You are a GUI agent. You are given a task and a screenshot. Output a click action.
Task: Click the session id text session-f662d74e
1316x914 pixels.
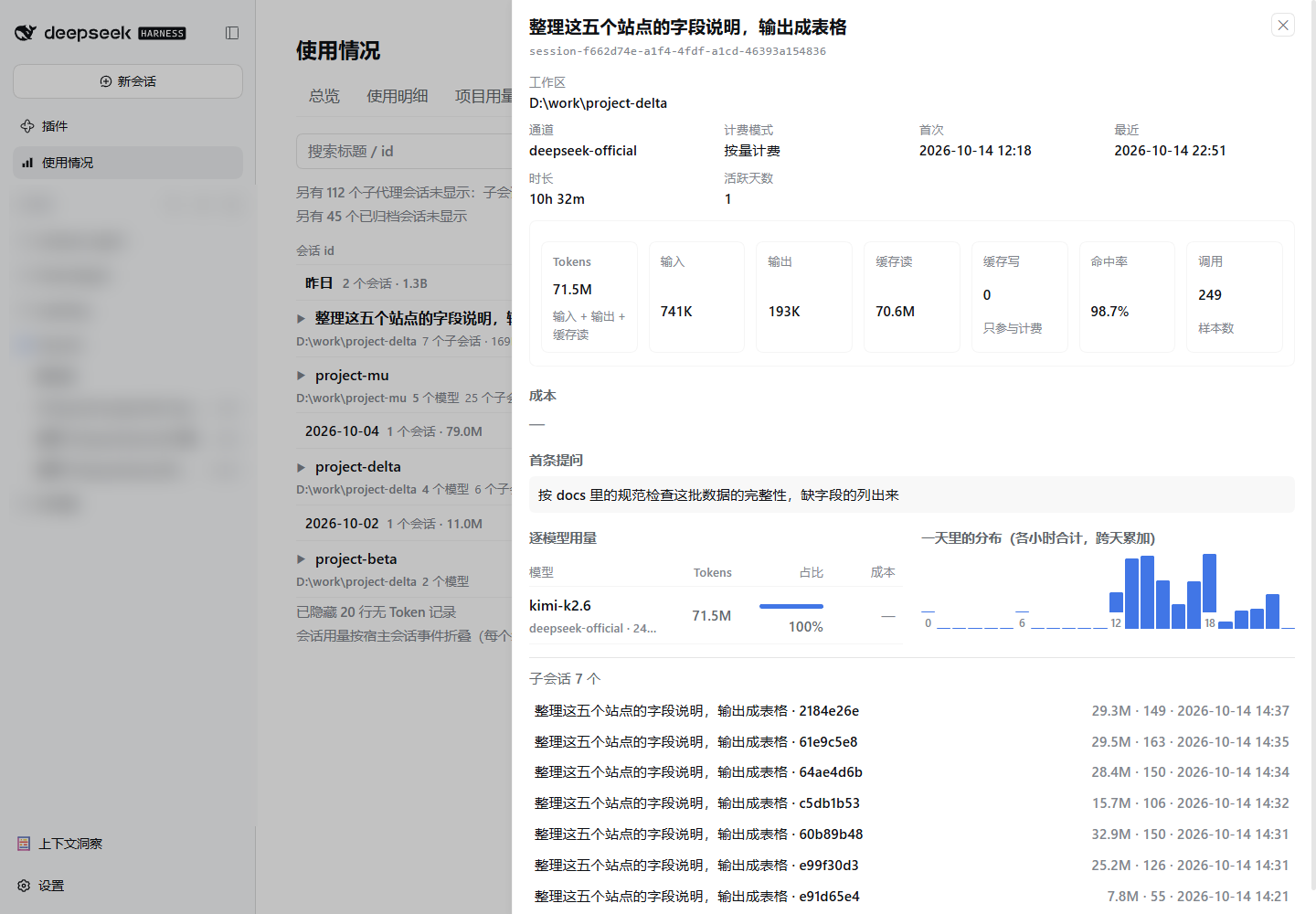677,51
